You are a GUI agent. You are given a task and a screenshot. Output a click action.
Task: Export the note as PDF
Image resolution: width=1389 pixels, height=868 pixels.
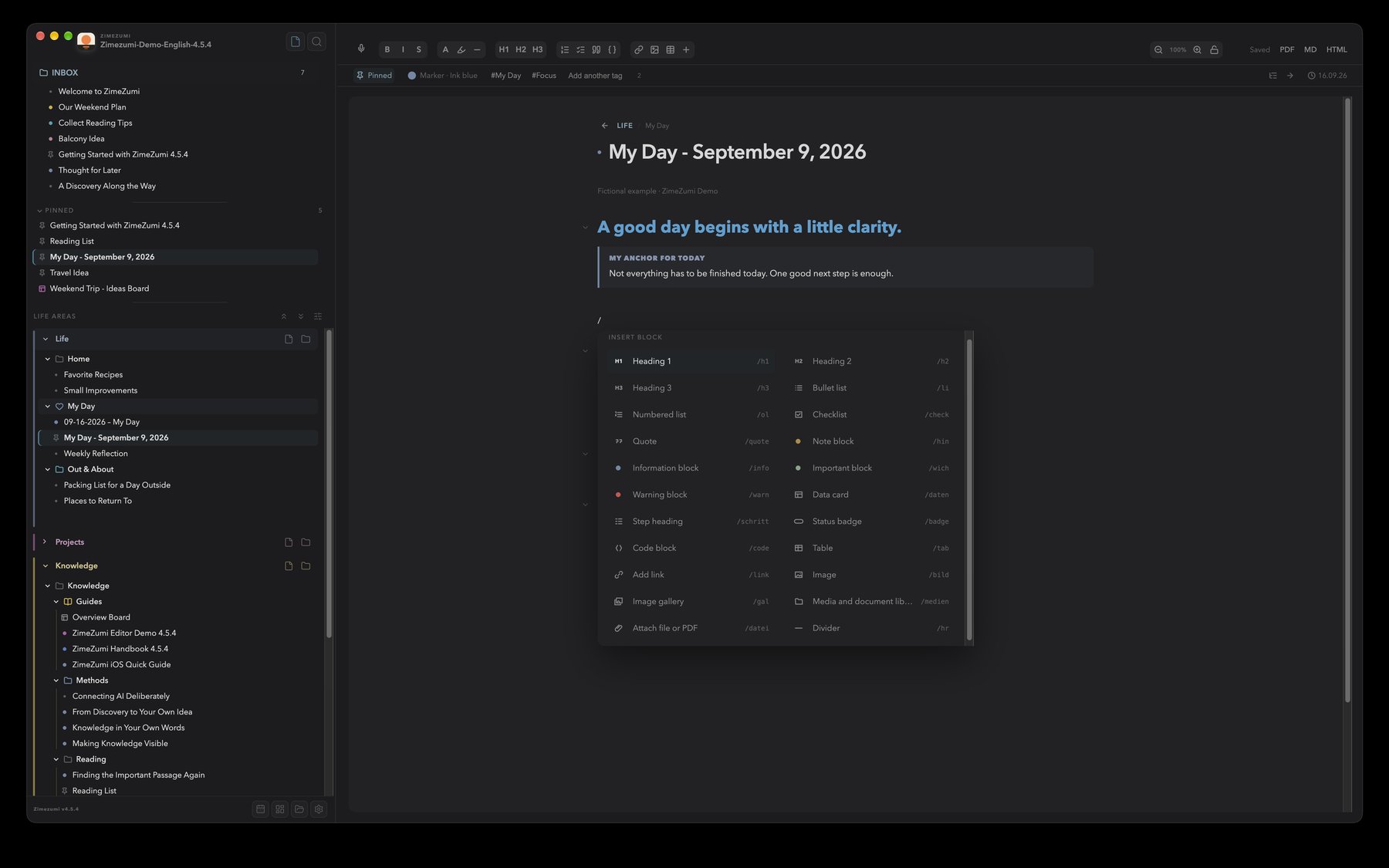(1287, 49)
